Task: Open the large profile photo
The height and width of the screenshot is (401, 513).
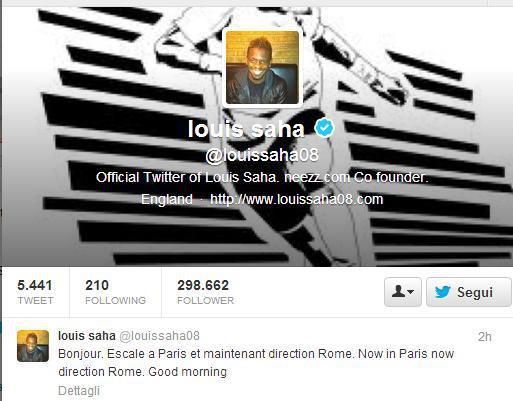Action: coord(262,68)
